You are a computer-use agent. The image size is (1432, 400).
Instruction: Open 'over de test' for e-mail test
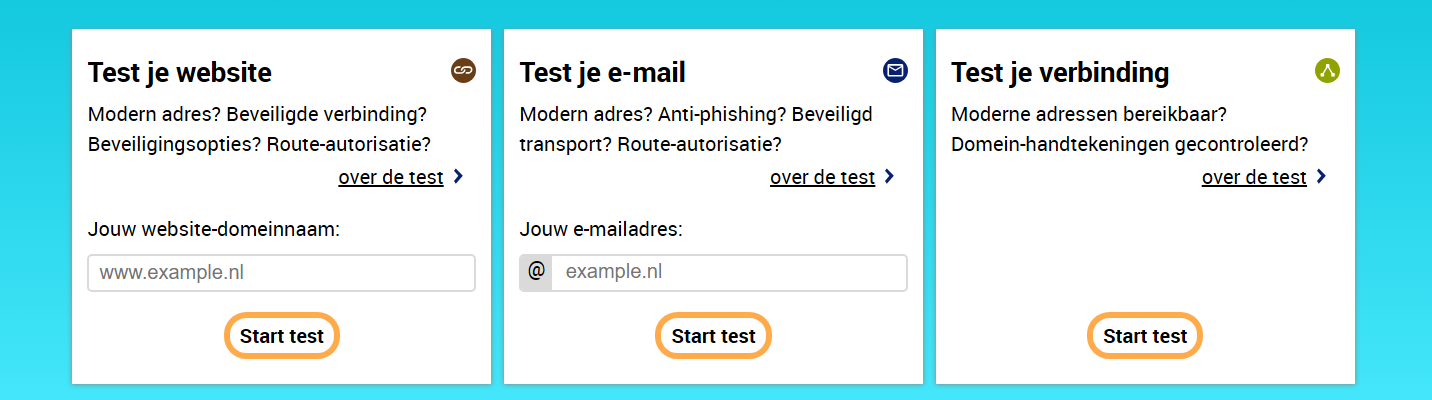coord(822,178)
